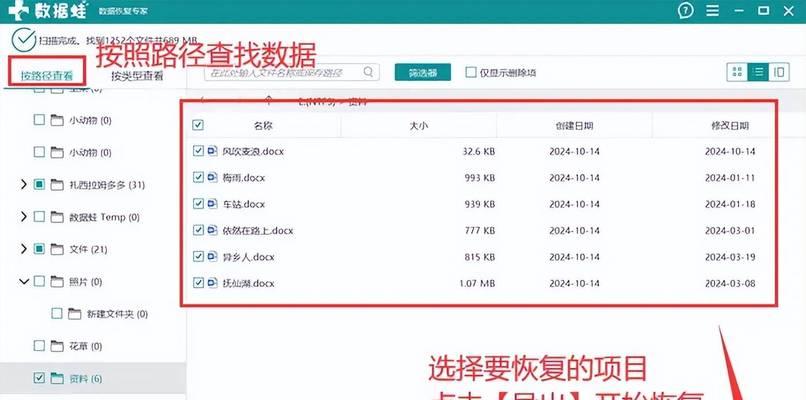Viewport: 806px width, 400px height.
Task: Switch to list view icon
Action: [758, 72]
